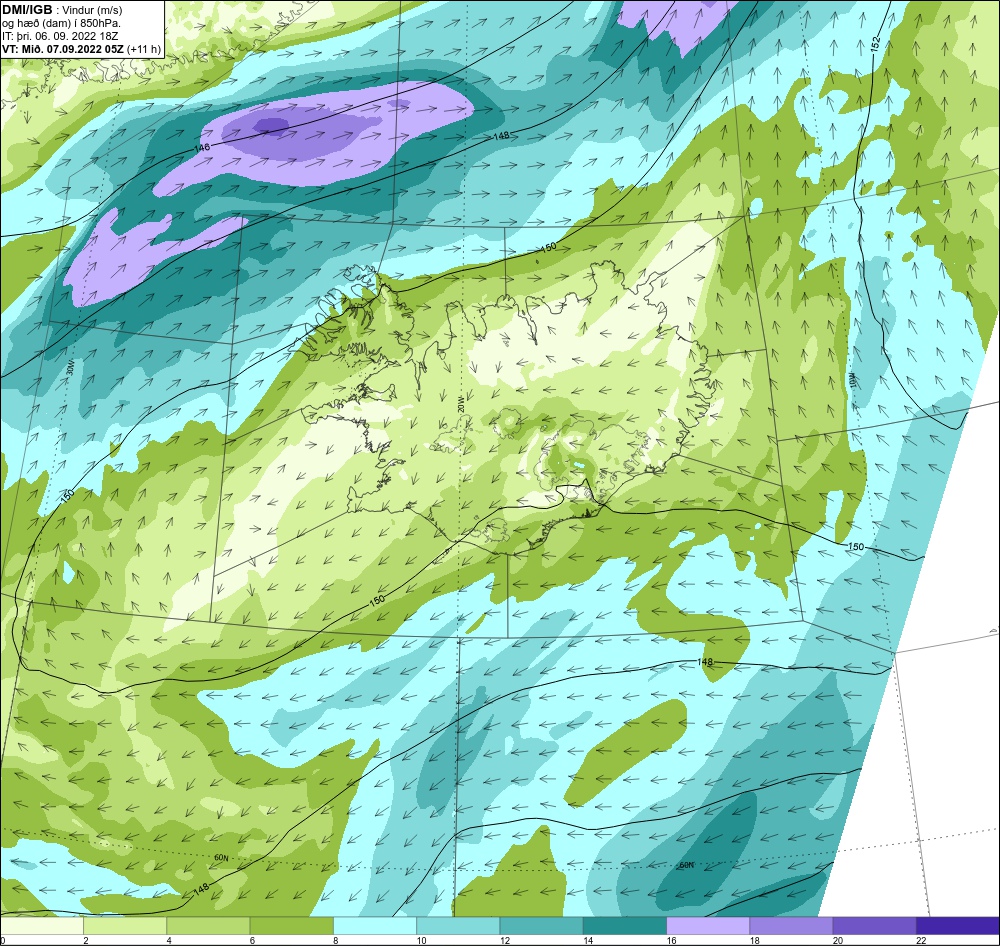1000x946 pixels.
Task: Select the lavender 16–18 m/s legend swatch
Action: (x=708, y=925)
